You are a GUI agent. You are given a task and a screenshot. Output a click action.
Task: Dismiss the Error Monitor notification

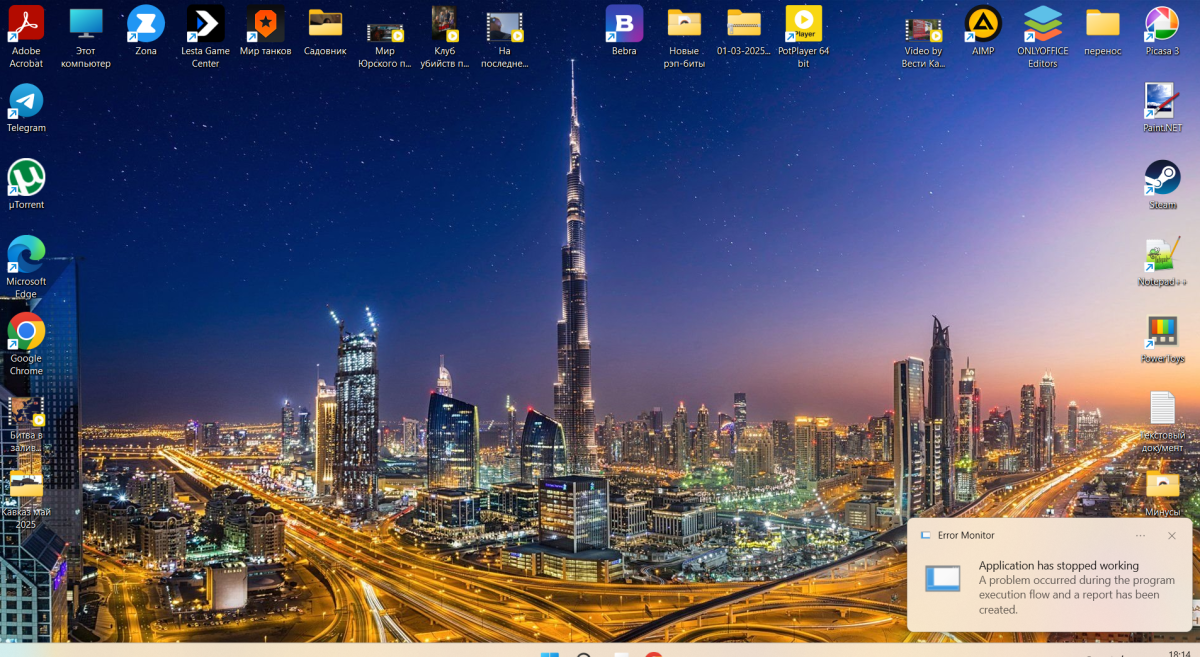pos(1172,535)
